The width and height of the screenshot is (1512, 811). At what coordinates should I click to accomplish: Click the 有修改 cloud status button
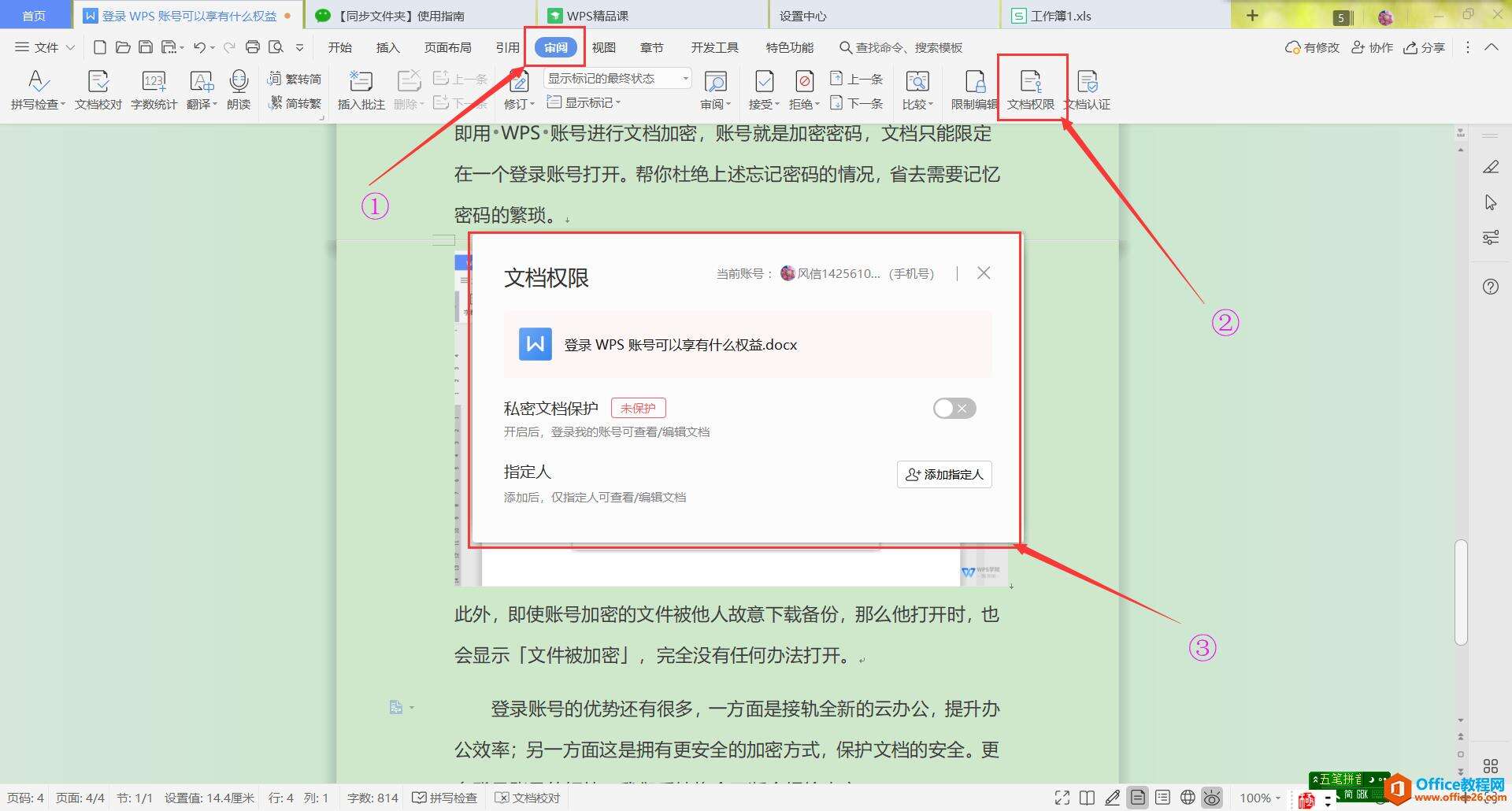click(x=1312, y=47)
